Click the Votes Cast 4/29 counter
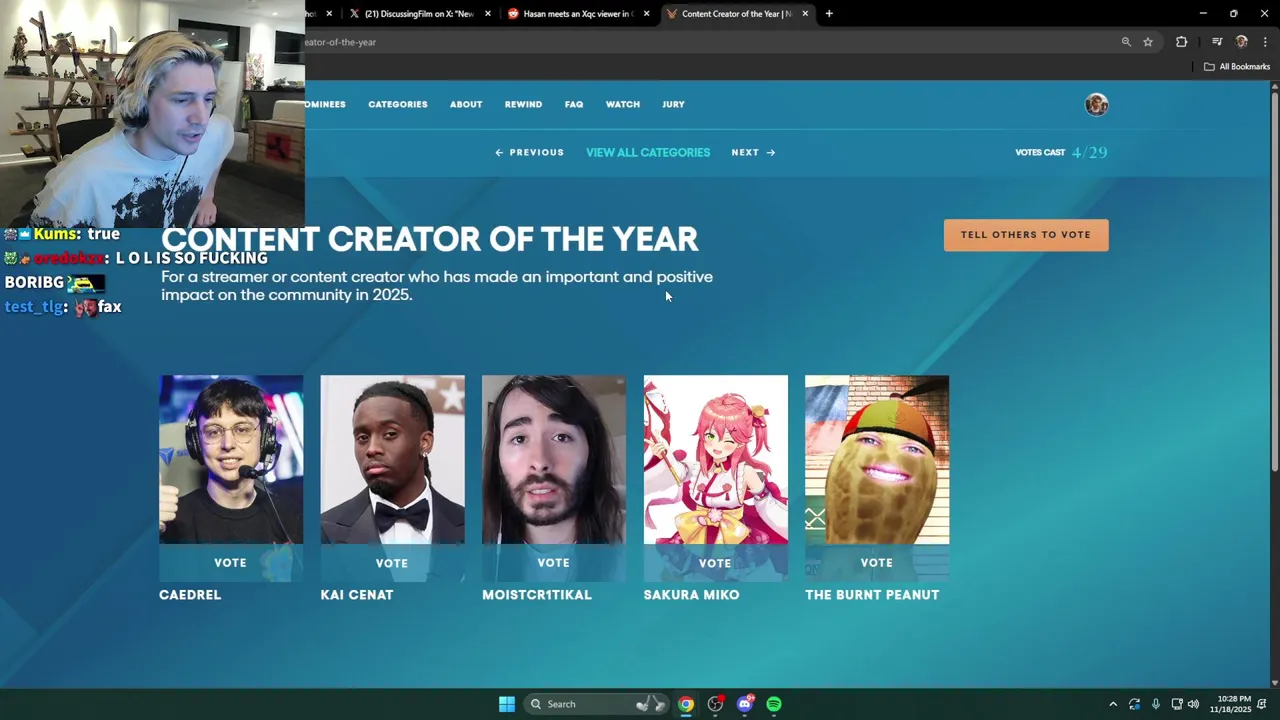 point(1061,152)
